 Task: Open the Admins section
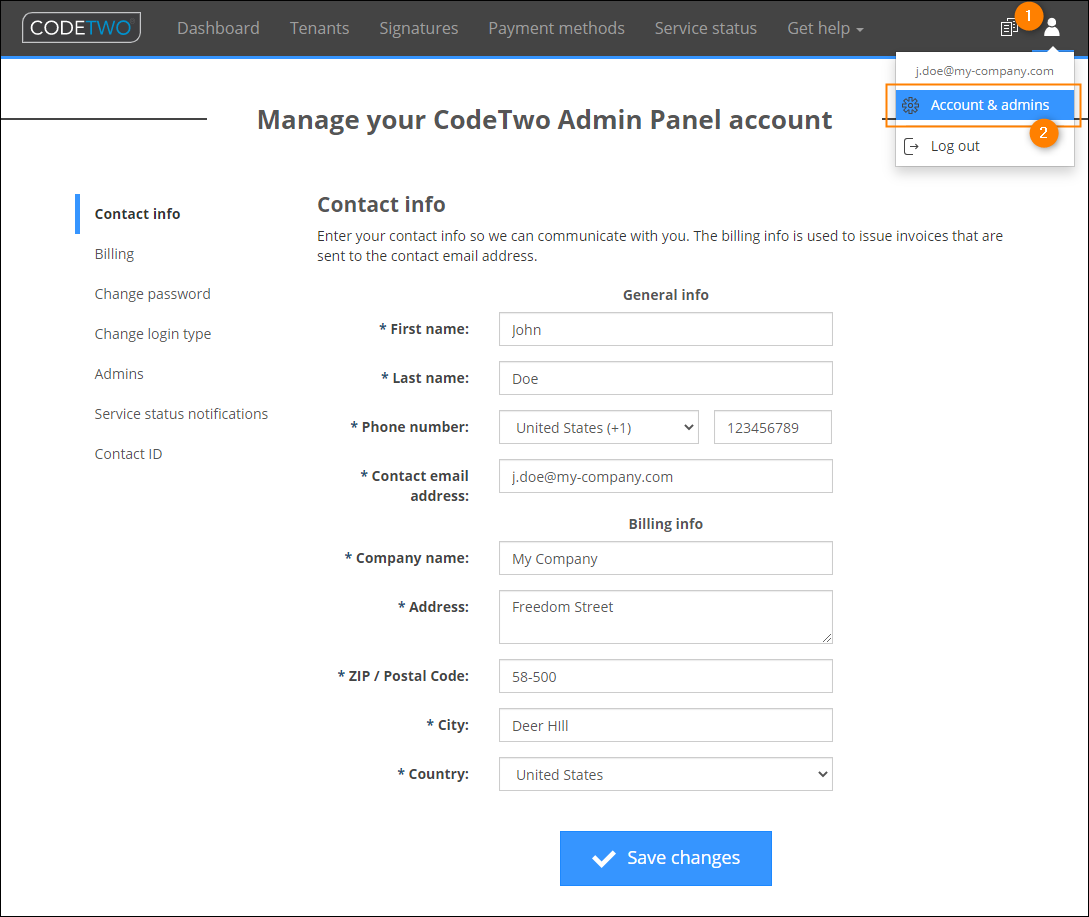click(118, 373)
